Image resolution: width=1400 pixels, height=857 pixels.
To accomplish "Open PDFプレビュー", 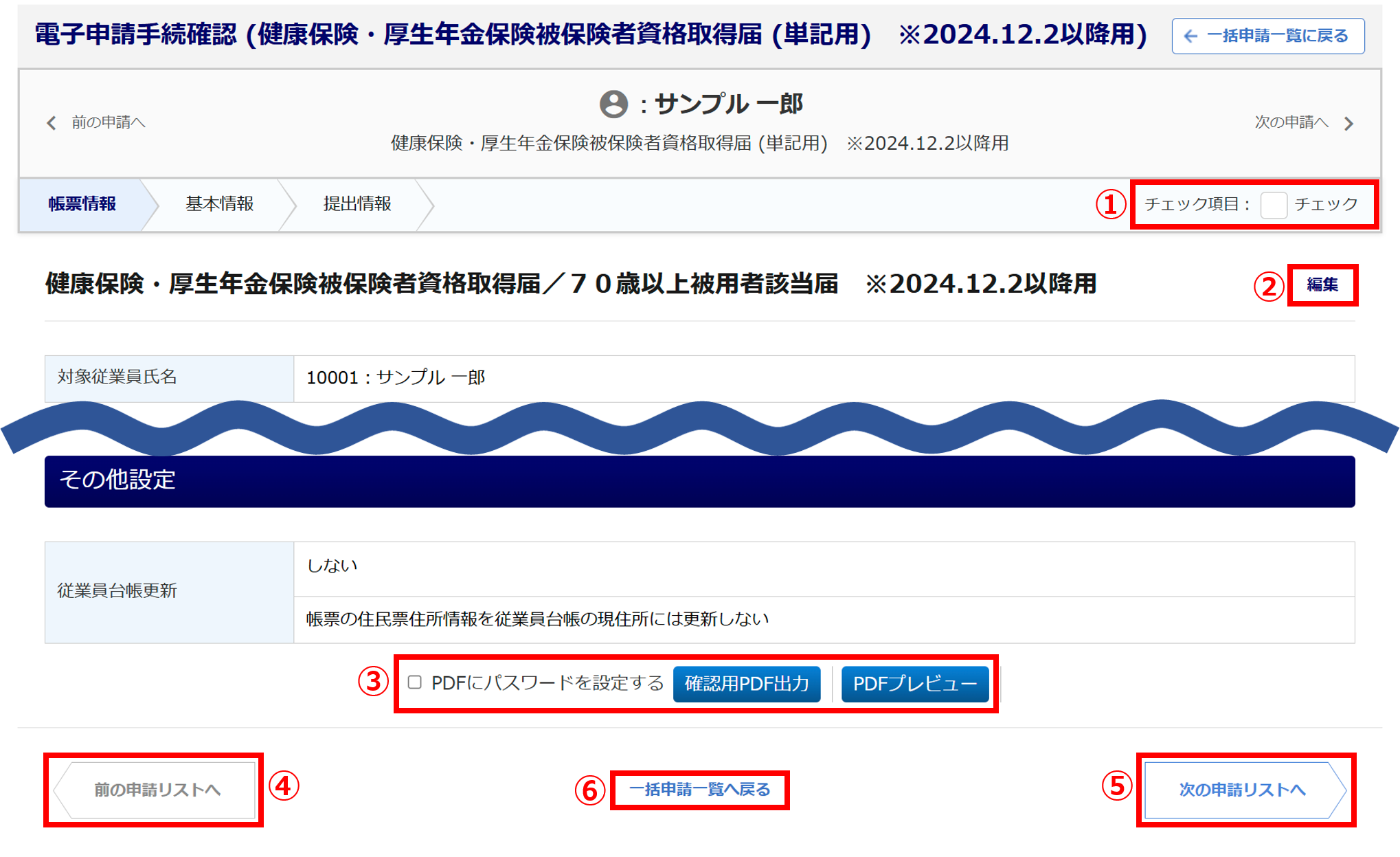I will 914,684.
